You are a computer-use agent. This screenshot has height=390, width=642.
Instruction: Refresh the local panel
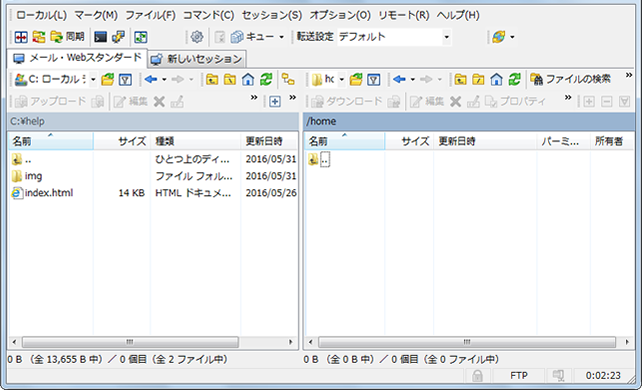pos(266,79)
